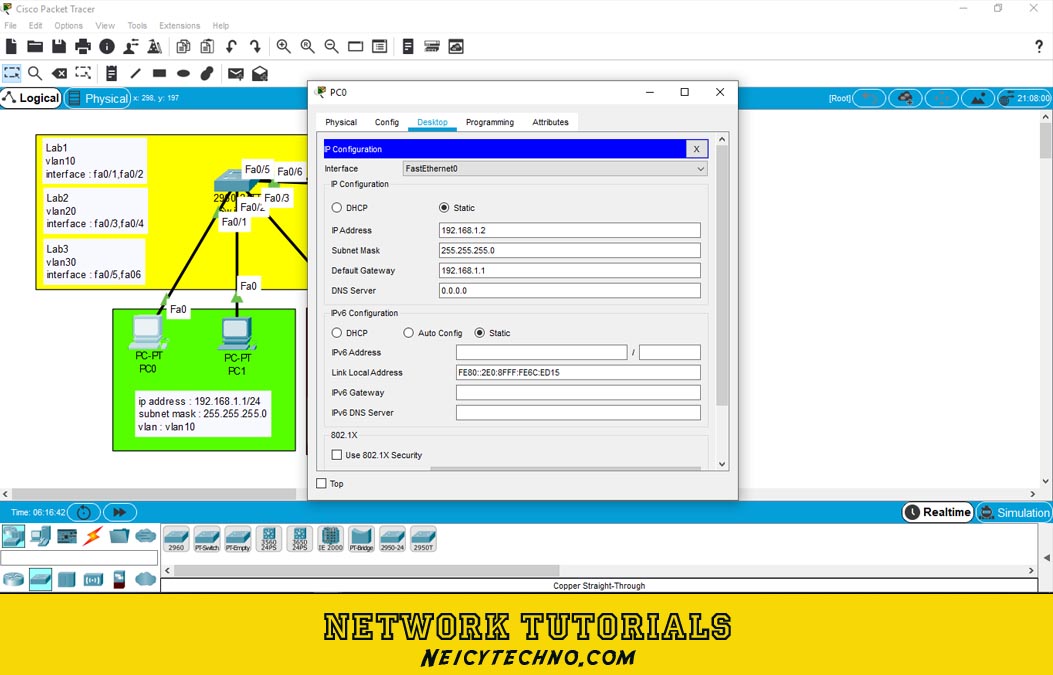
Task: Open the Options menu
Action: pyautogui.click(x=68, y=26)
